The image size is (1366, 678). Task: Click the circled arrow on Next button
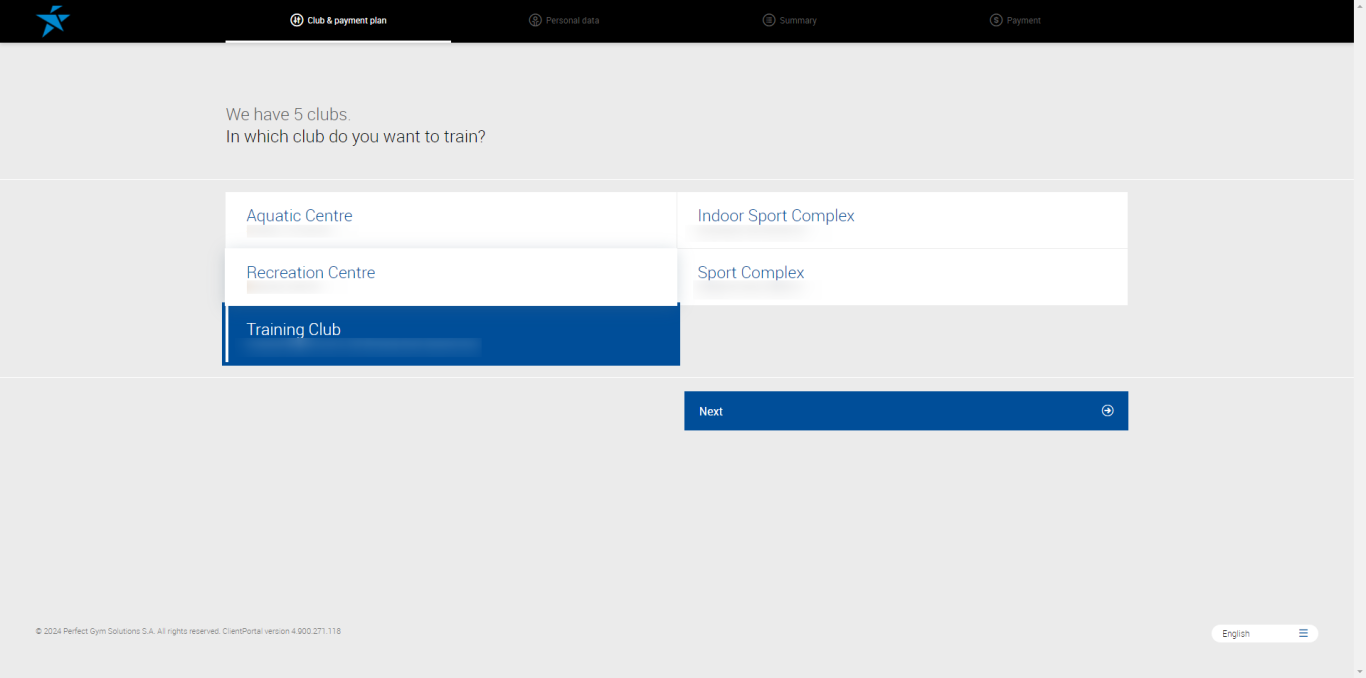(x=1107, y=411)
